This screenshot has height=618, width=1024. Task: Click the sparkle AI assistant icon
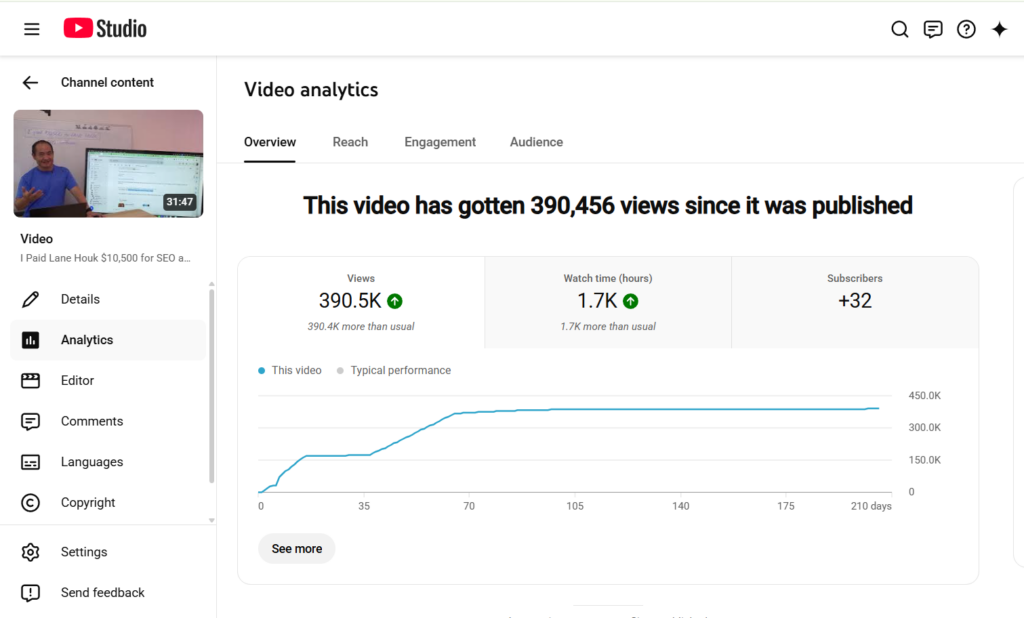point(999,29)
